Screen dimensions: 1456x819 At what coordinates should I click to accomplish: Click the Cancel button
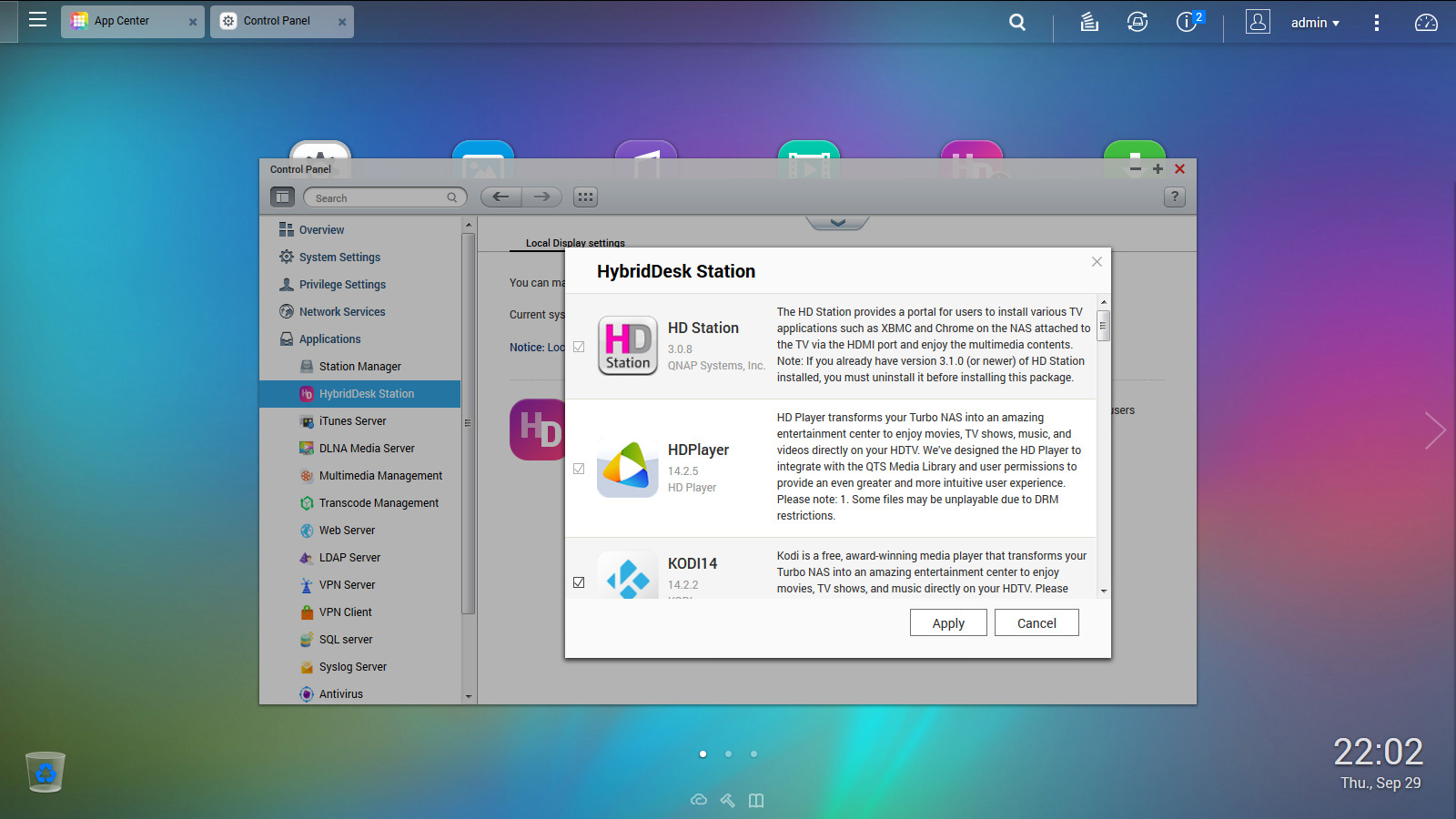[1036, 622]
